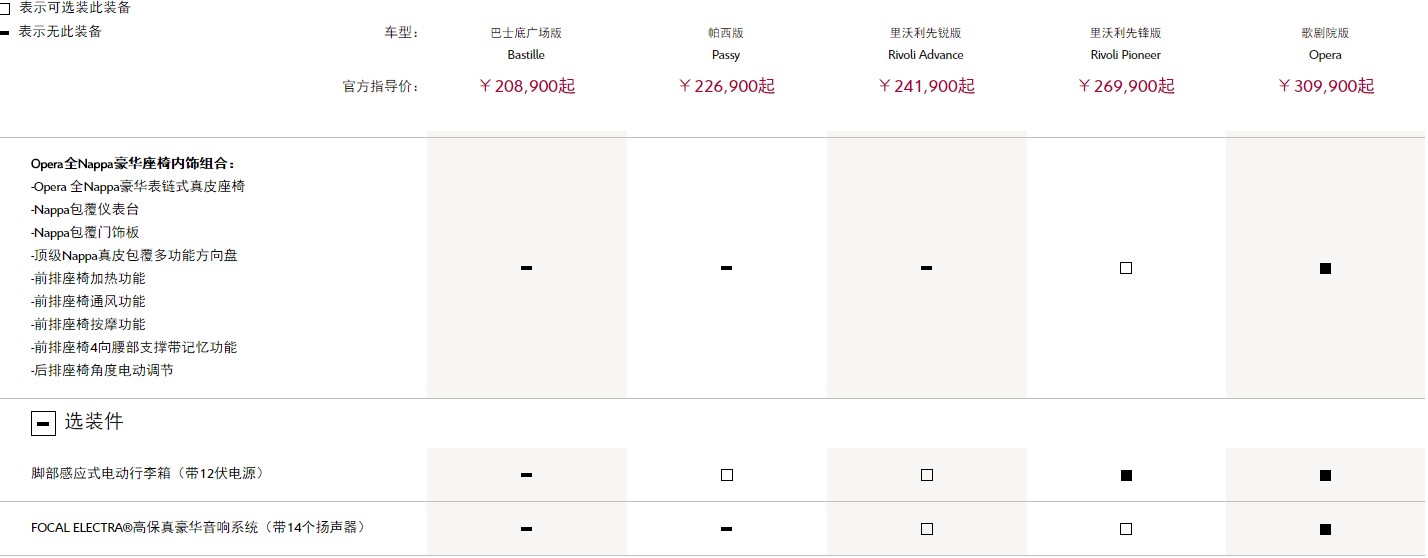Click FOCAL audio filled square under Opera

[1325, 529]
